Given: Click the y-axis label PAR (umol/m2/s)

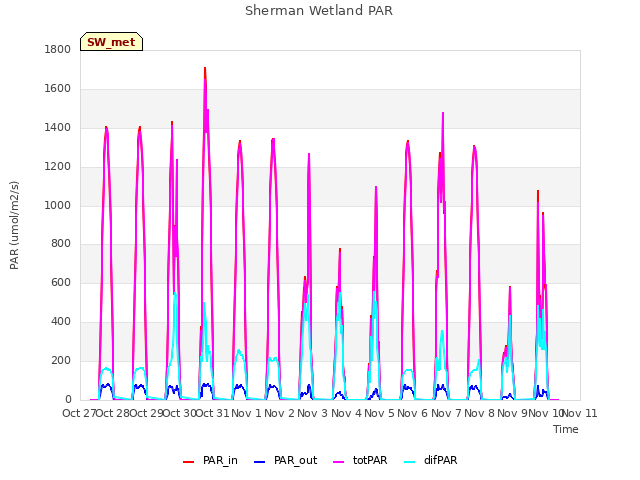Looking at the screenshot, I should click(x=14, y=225).
